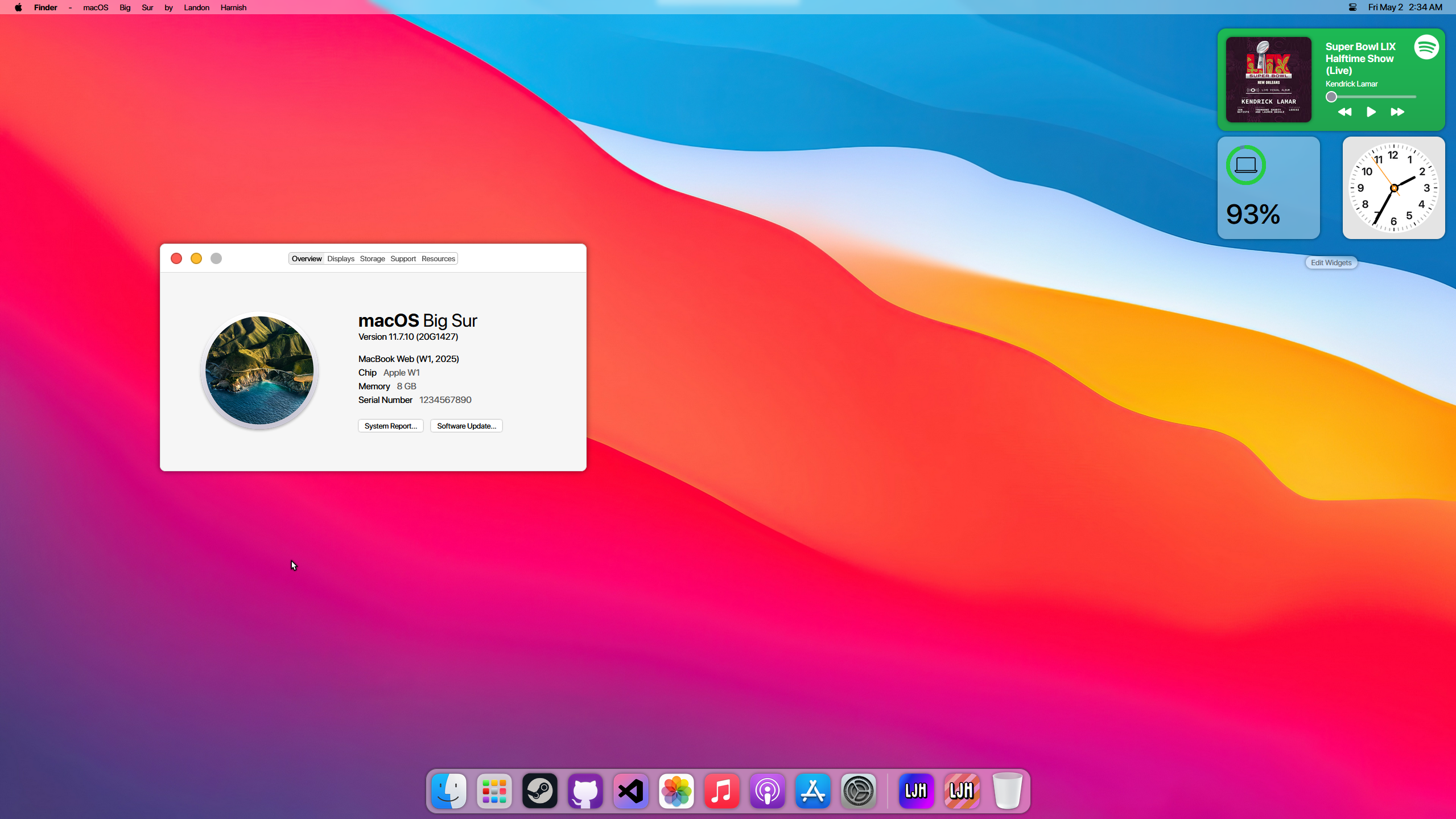Skip to previous track in Spotify widget
1456x819 pixels.
(x=1344, y=112)
